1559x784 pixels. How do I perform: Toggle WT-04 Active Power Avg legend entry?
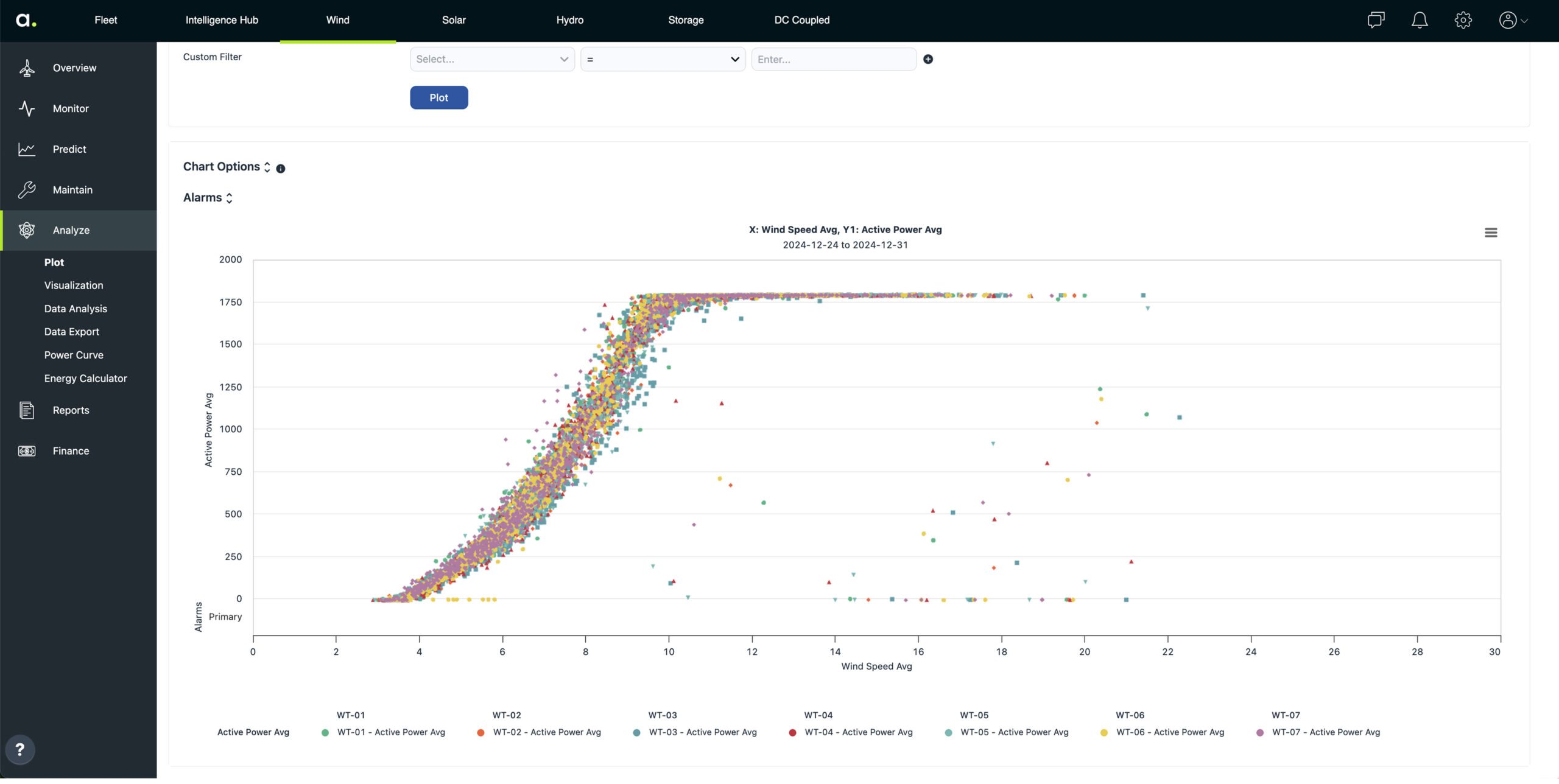coord(858,732)
